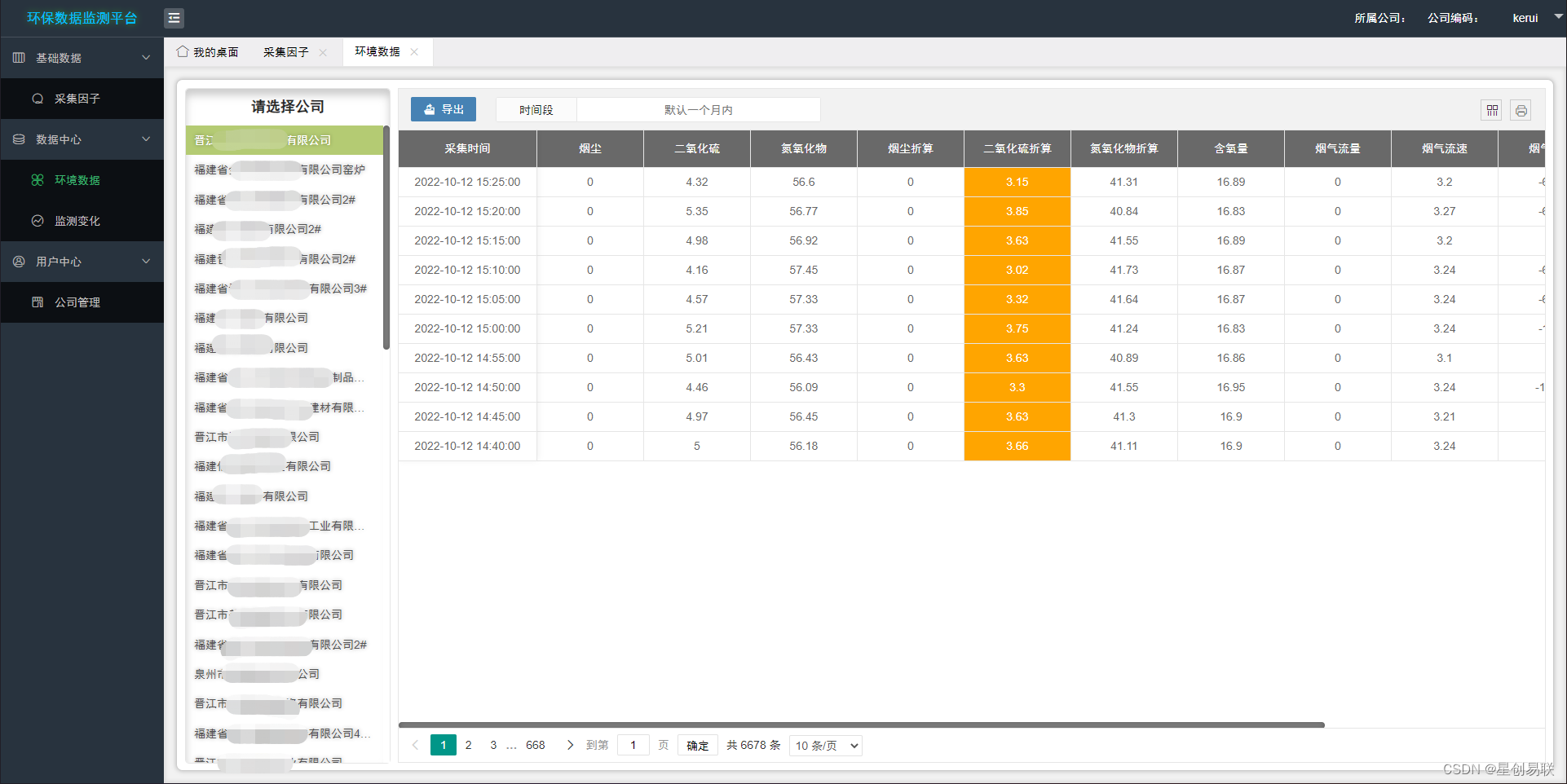Click the company list vertical scrollbar

(x=386, y=237)
